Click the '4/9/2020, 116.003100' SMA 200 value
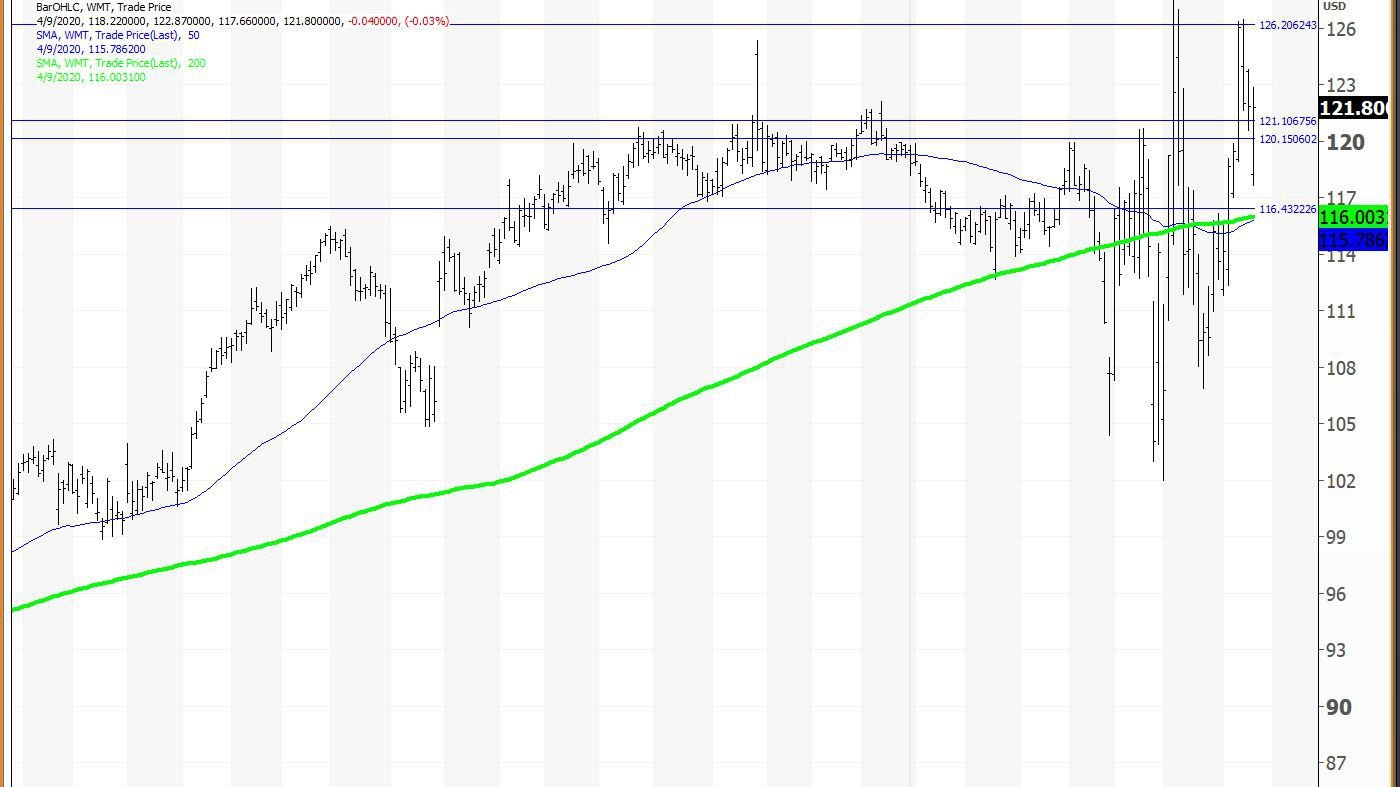The image size is (1400, 787). [91, 77]
